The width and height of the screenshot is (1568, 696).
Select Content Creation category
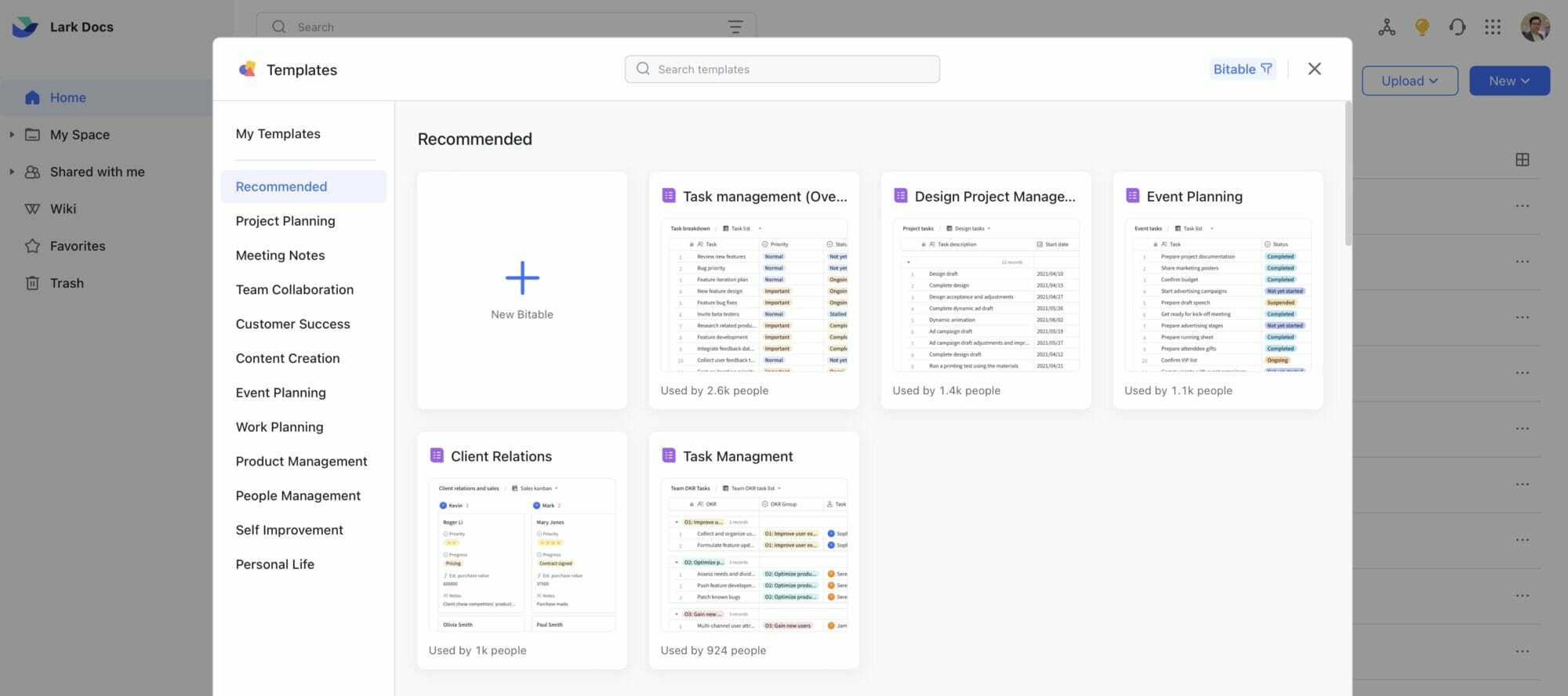pyautogui.click(x=288, y=359)
